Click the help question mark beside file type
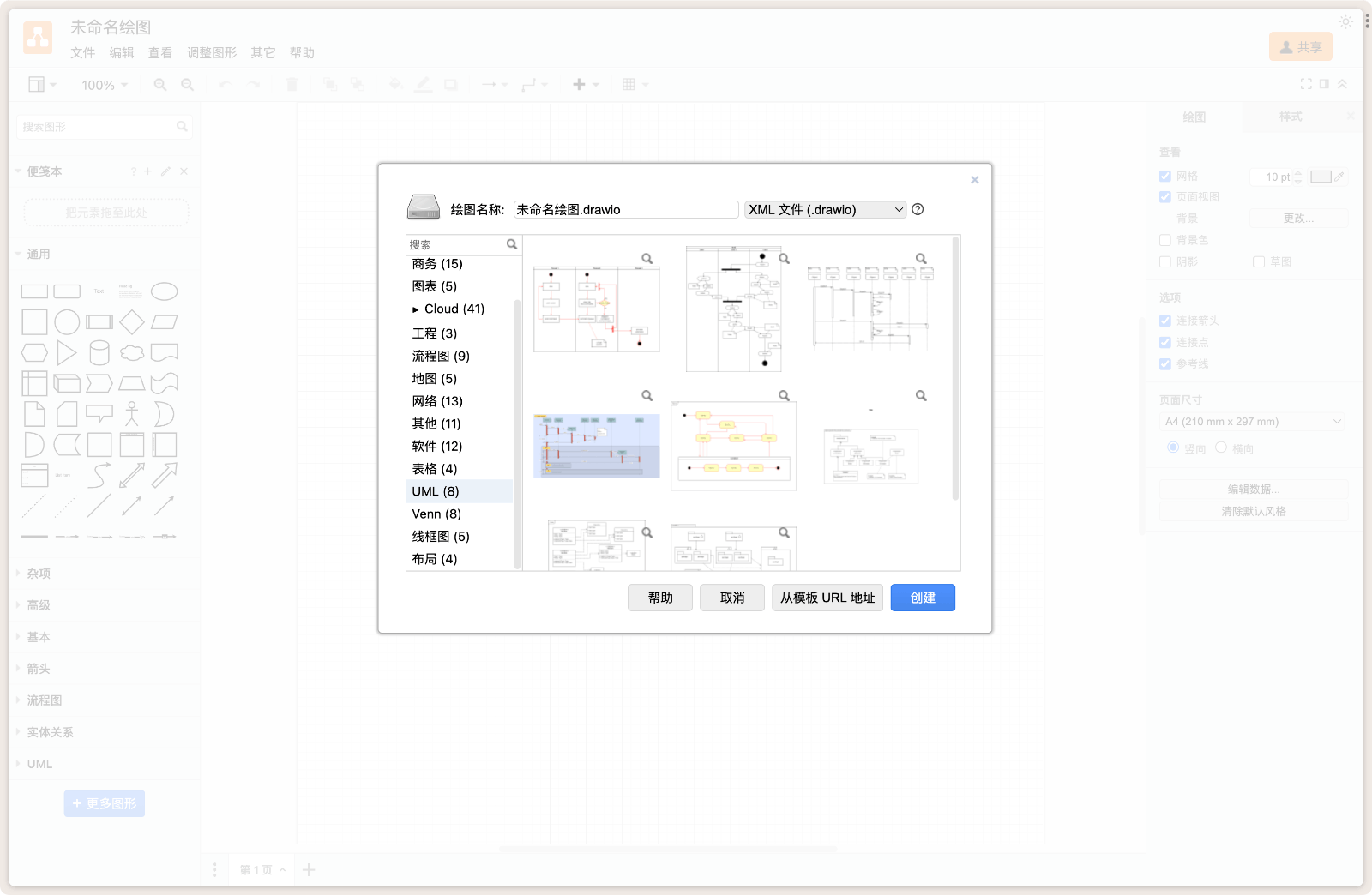Image resolution: width=1372 pixels, height=895 pixels. tap(918, 209)
